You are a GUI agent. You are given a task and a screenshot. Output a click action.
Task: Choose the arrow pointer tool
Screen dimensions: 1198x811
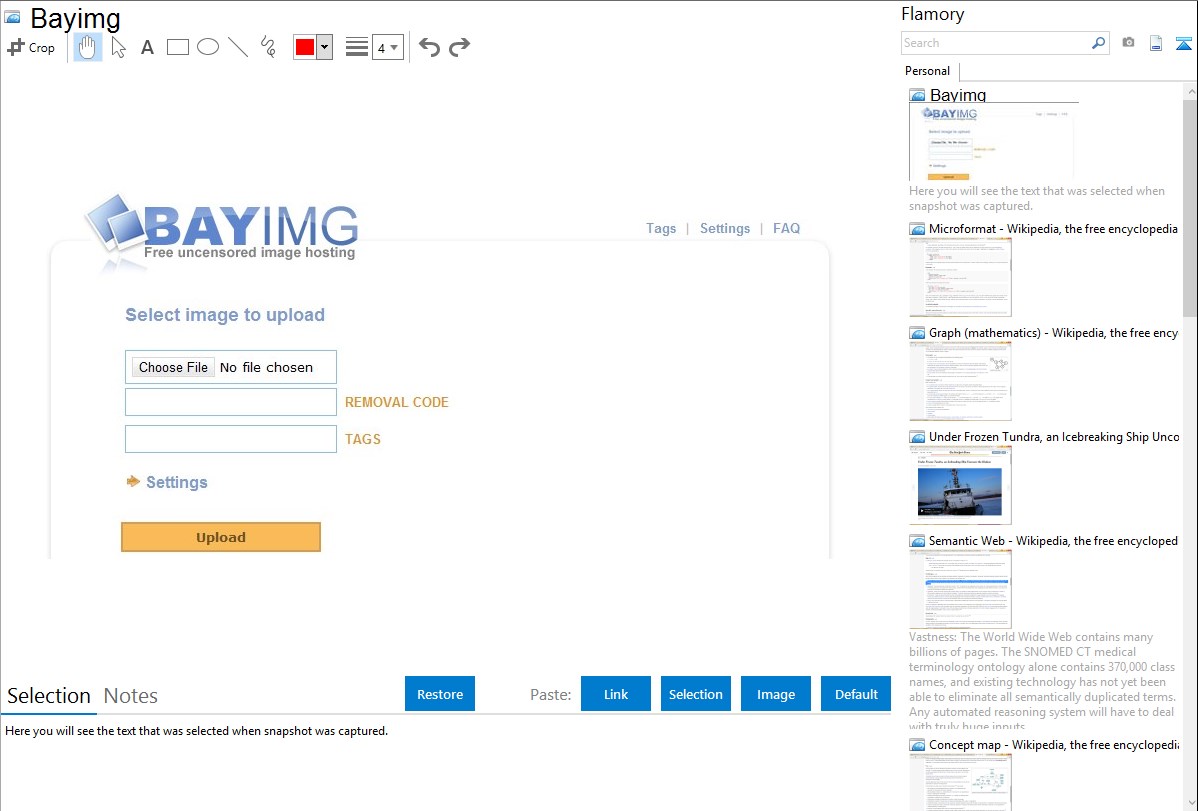click(118, 47)
